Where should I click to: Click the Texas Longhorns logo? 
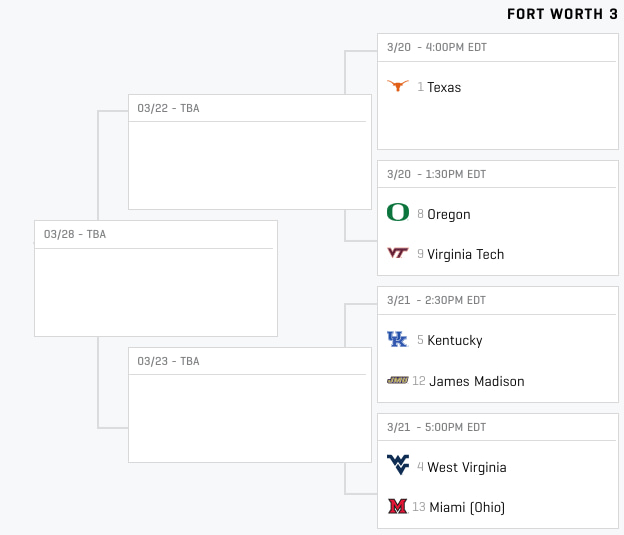(398, 87)
